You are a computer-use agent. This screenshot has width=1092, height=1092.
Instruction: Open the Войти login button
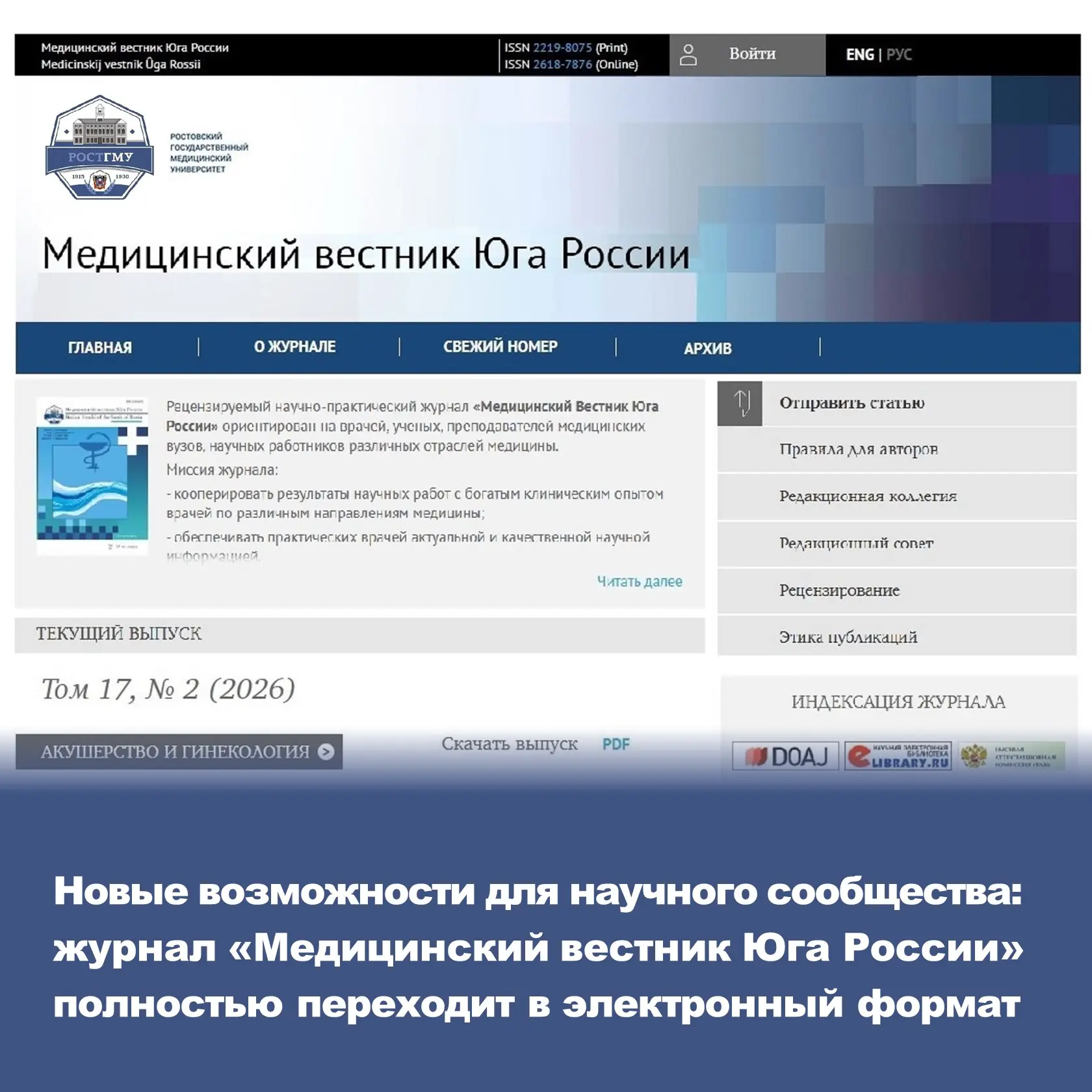coord(747,55)
